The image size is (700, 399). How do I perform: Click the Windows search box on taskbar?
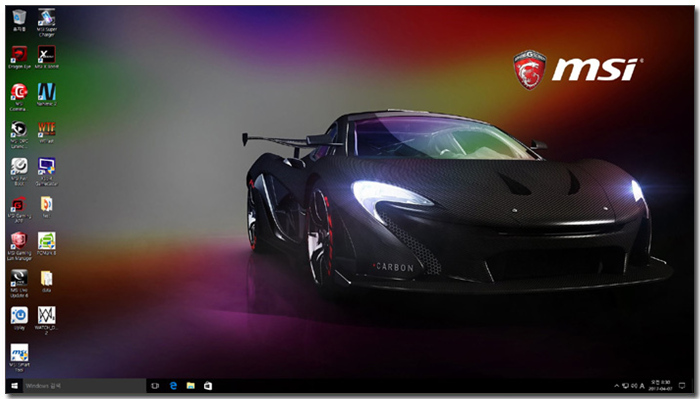click(x=84, y=386)
